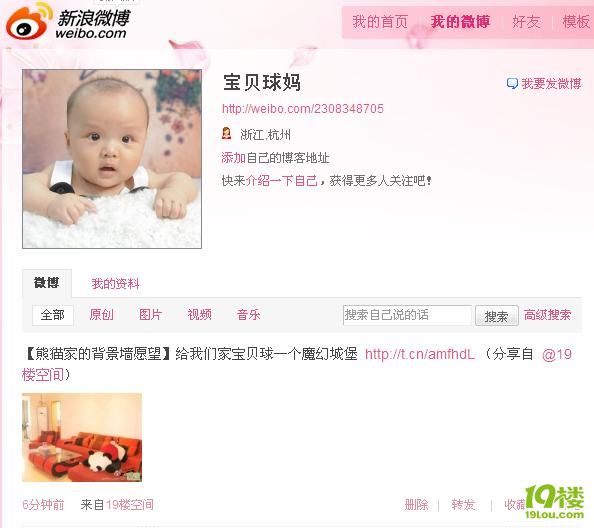Viewport: 594px width, 528px height.
Task: Filter posts by 原创
Action: (x=102, y=314)
